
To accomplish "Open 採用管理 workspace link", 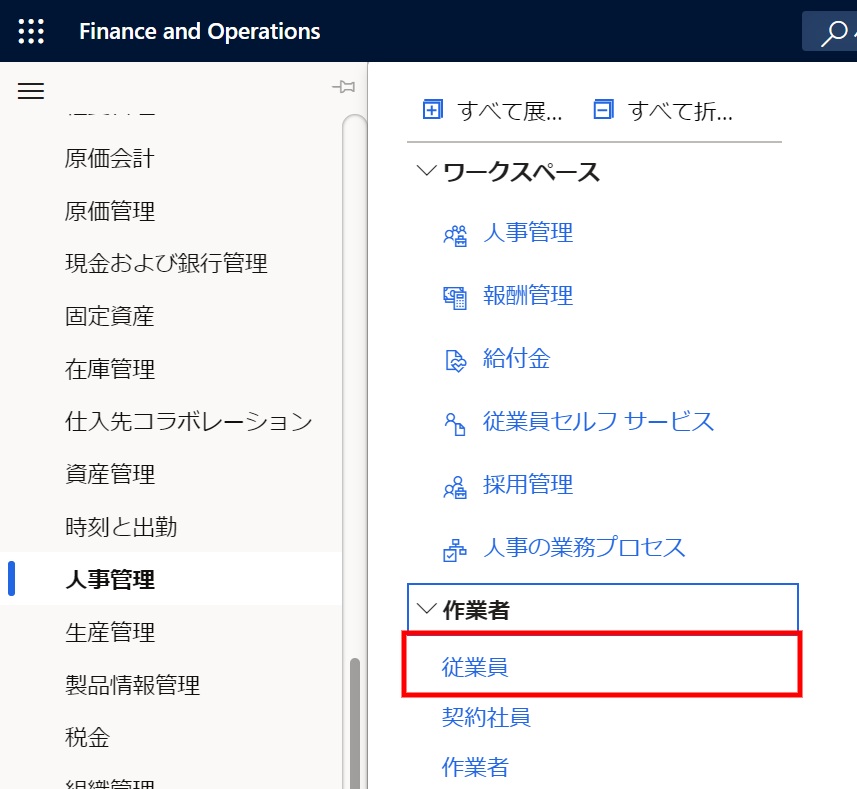I will pos(528,484).
